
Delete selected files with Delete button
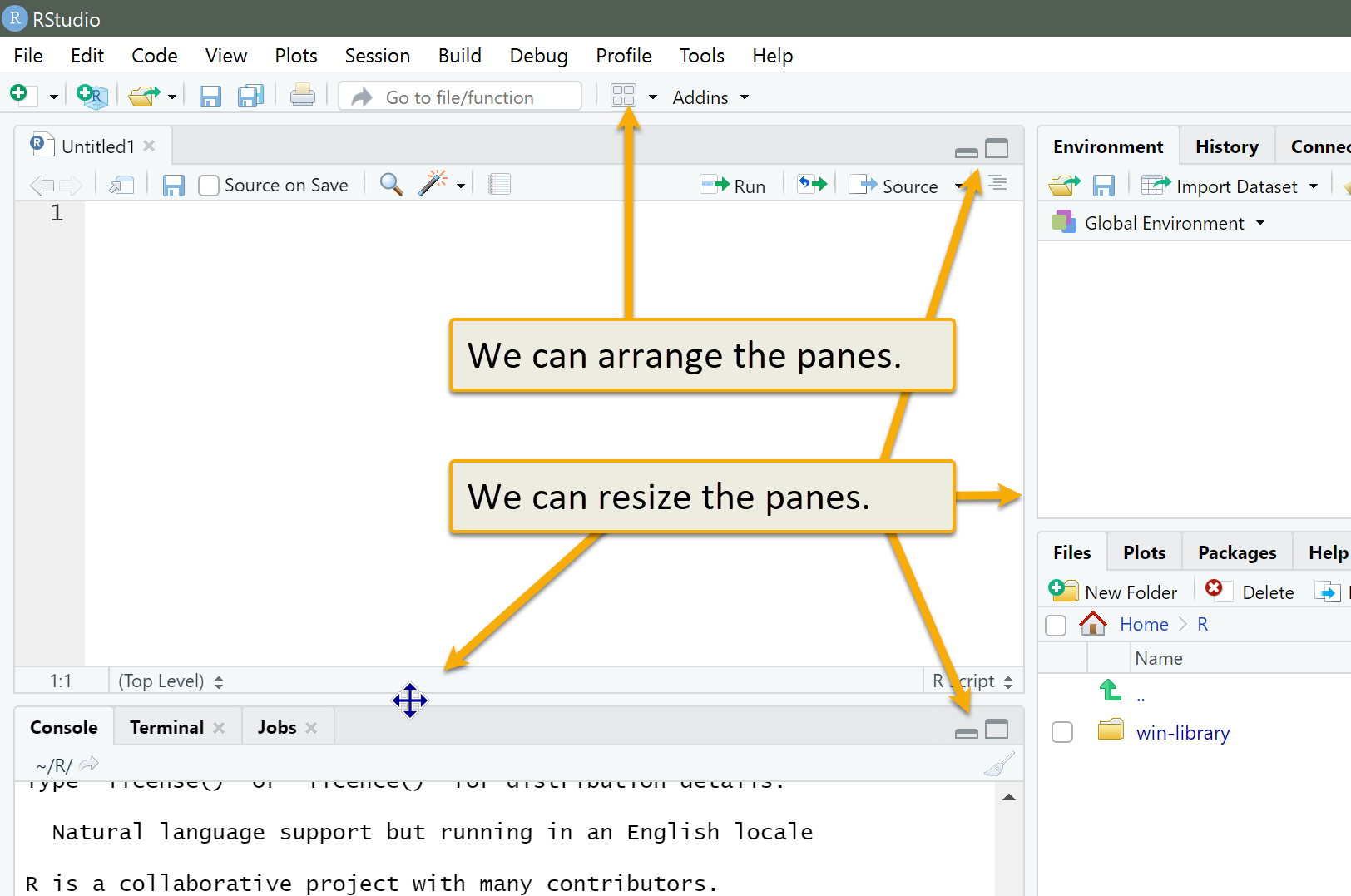pos(1250,592)
